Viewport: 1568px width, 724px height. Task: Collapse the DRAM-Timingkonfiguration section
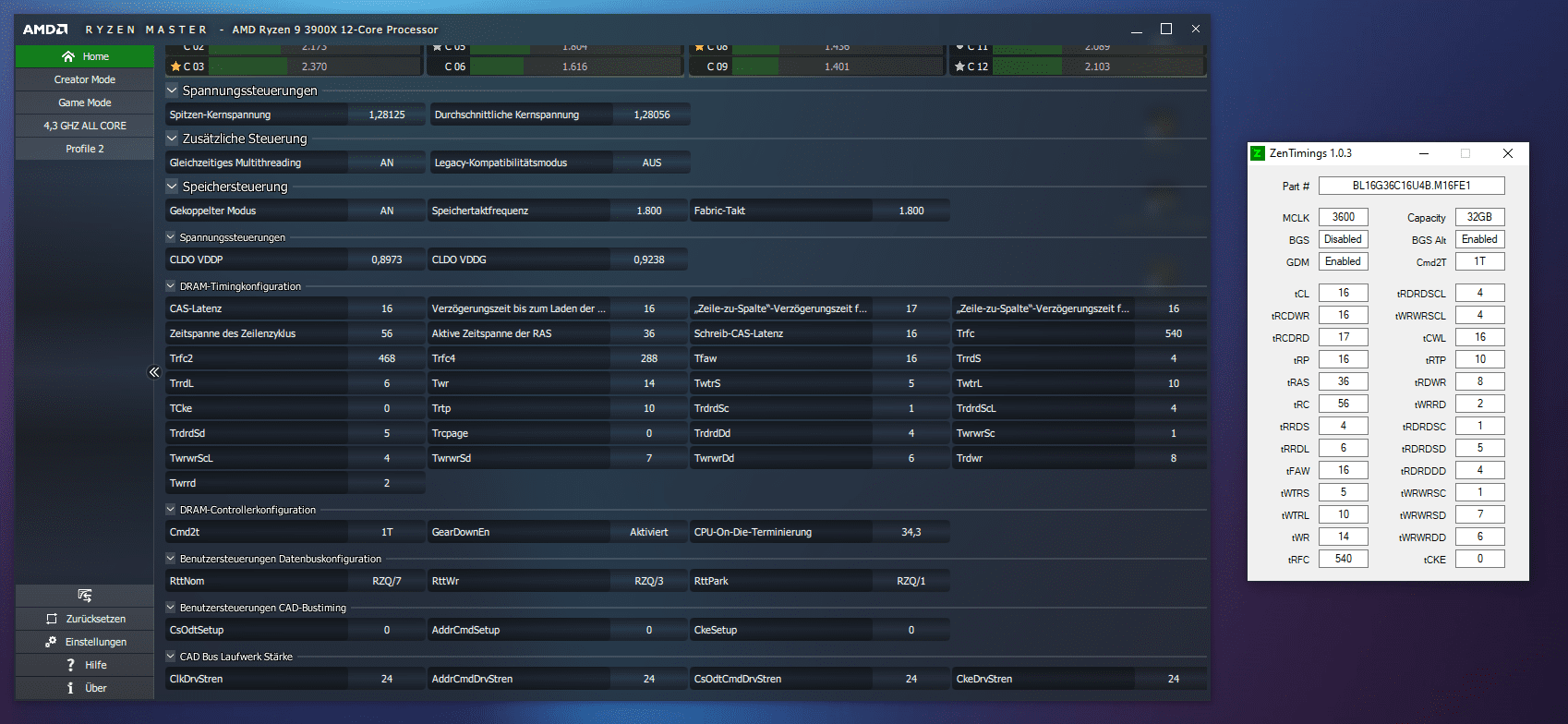pyautogui.click(x=171, y=286)
